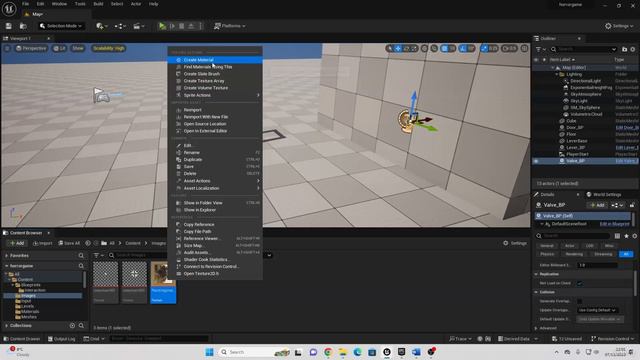Screen dimensions: 640x360
Task: Click the green Play button
Action: (x=162, y=26)
